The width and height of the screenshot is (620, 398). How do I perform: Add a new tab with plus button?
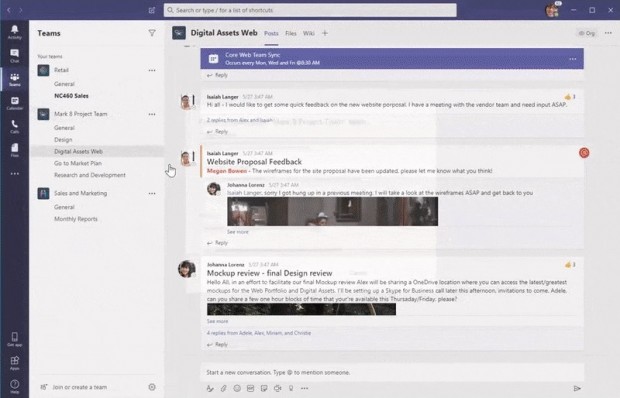tap(325, 33)
